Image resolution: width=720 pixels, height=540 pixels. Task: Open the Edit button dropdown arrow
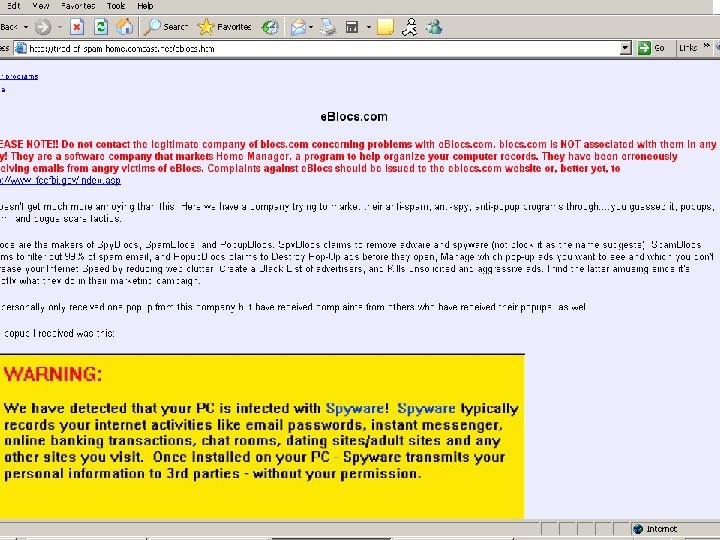point(368,28)
